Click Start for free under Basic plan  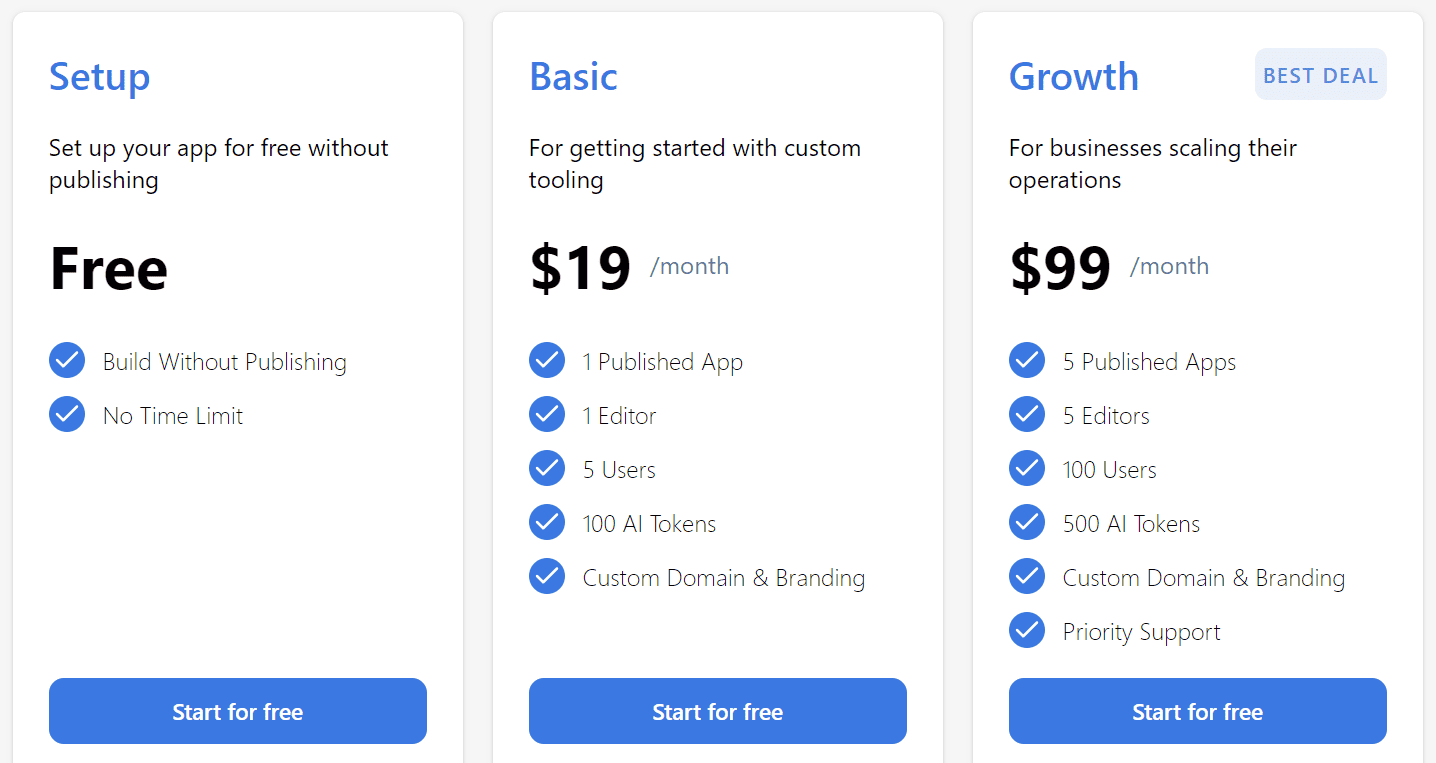click(717, 711)
